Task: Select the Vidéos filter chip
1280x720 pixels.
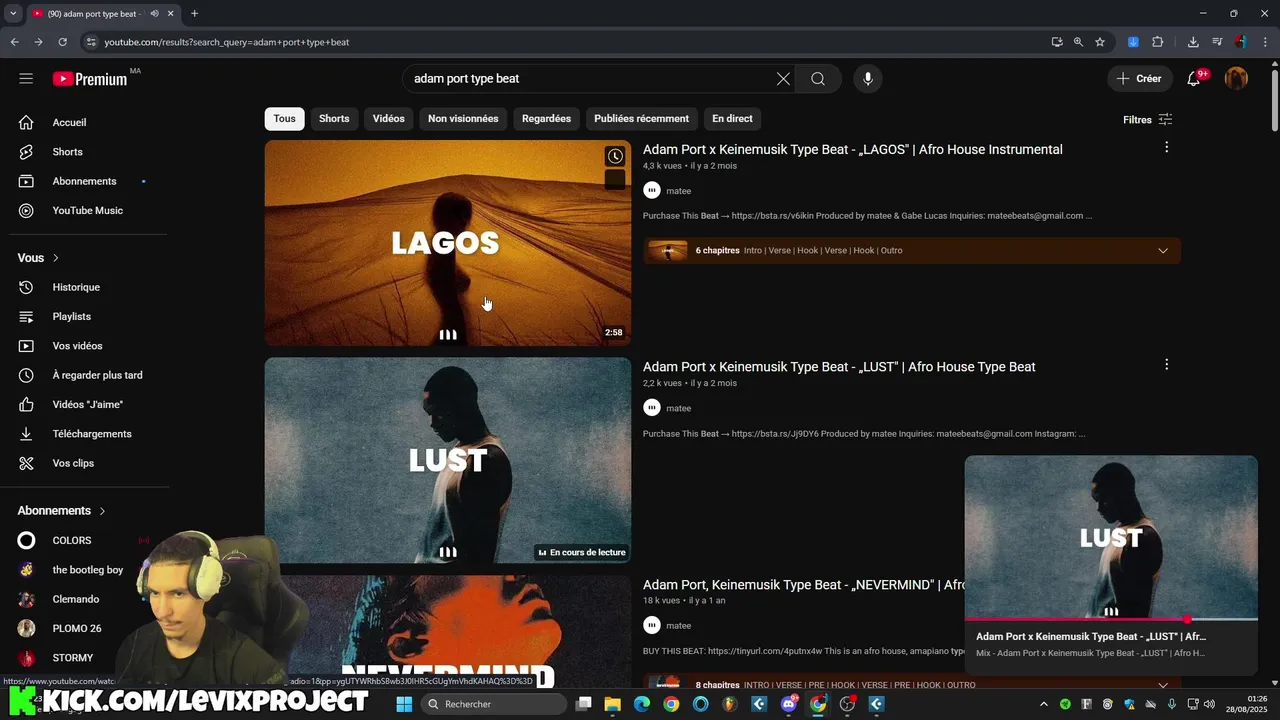Action: point(388,118)
